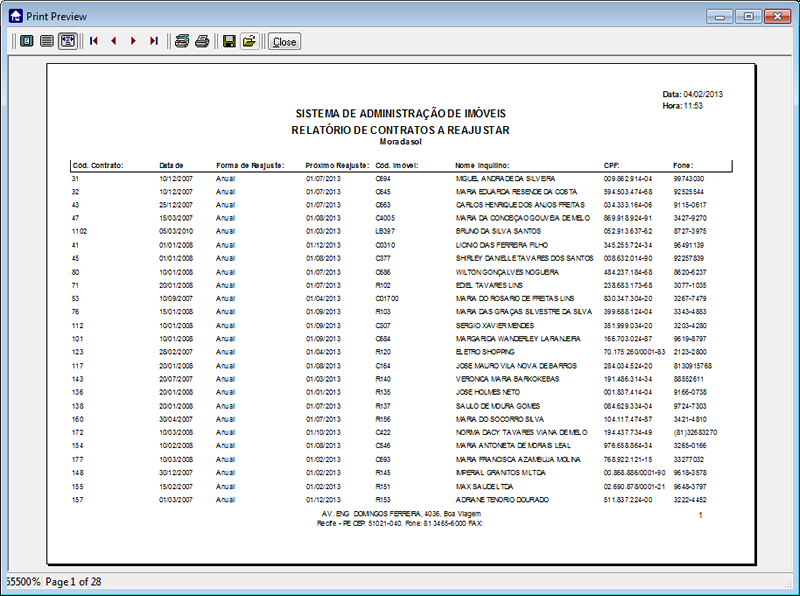
Task: Open the system menu from house icon
Action: pyautogui.click(x=14, y=16)
